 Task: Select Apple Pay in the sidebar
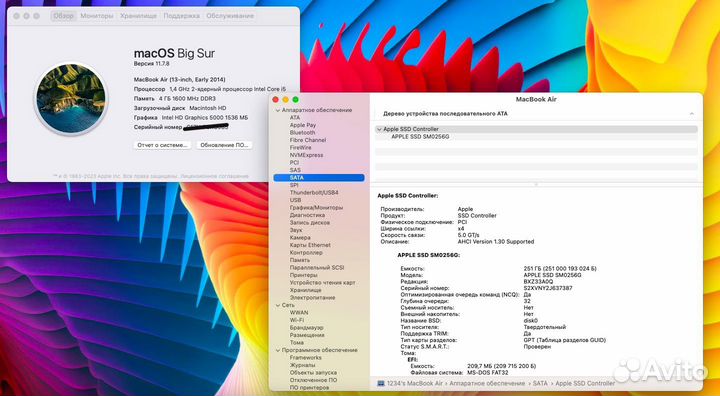[x=303, y=125]
